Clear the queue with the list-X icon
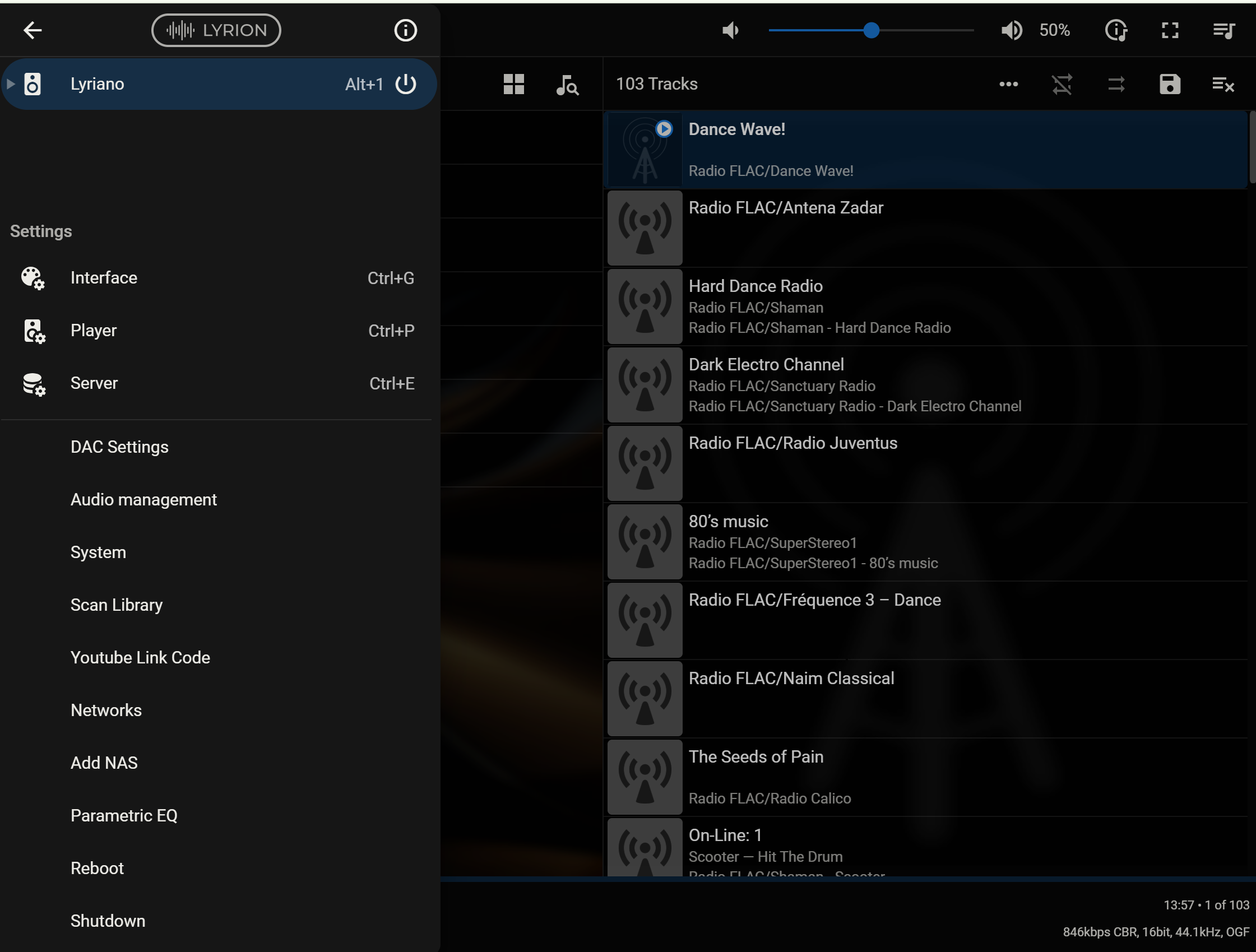1256x952 pixels. pos(1223,85)
